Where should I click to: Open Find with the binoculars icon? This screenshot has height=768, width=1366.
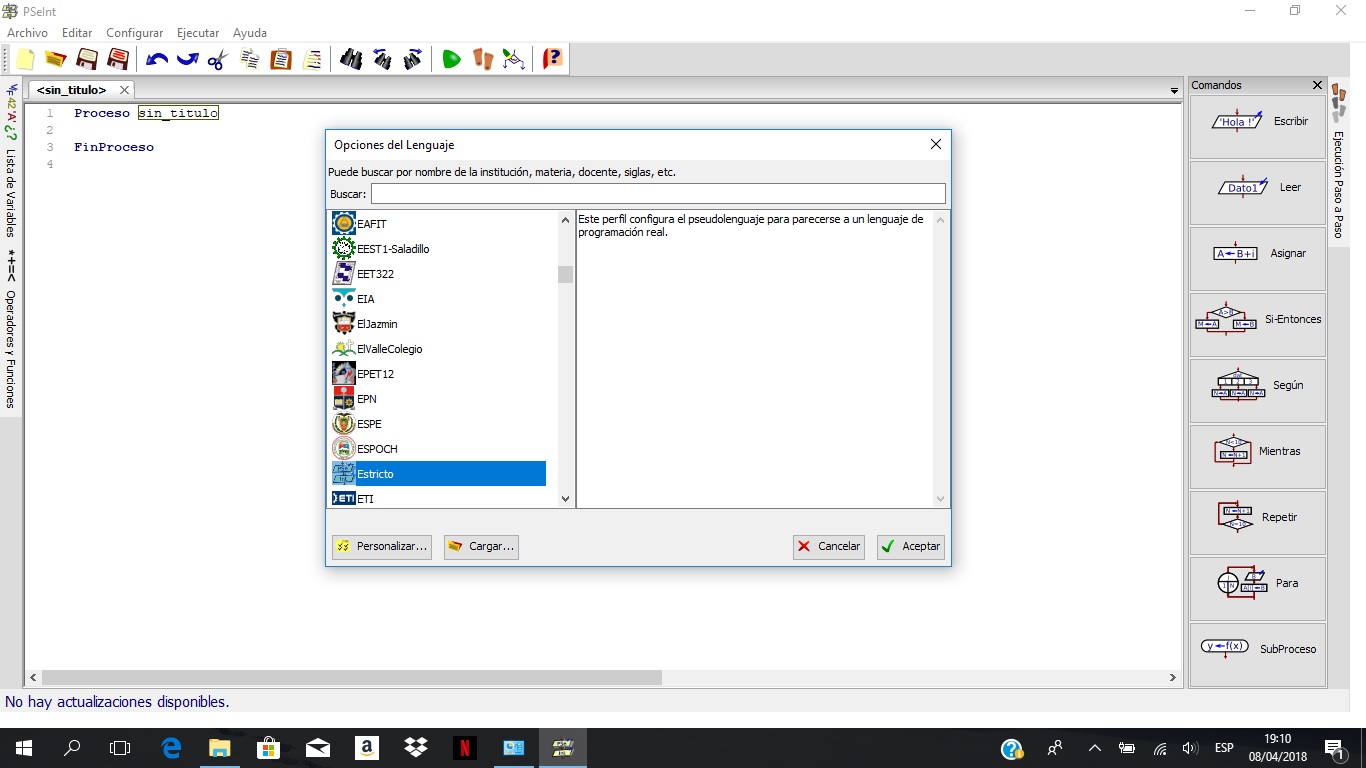(351, 59)
